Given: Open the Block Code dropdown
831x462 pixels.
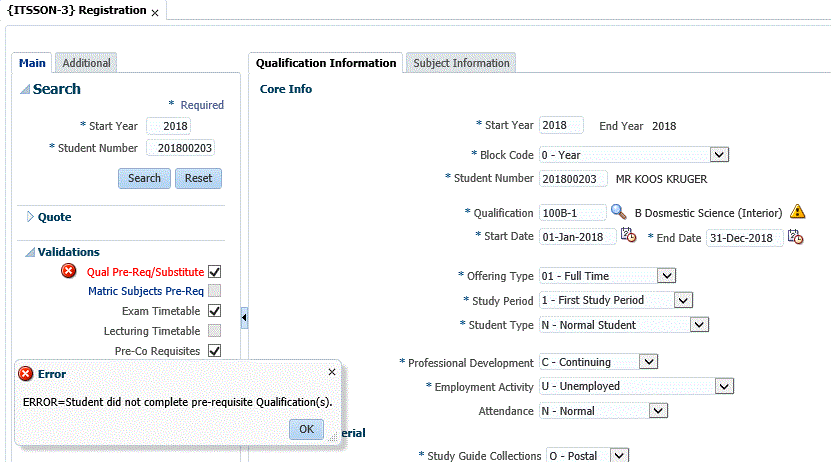Looking at the screenshot, I should 719,155.
